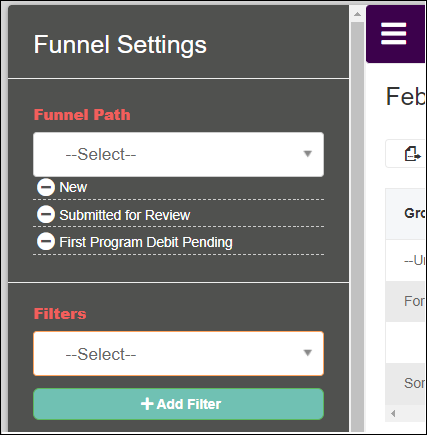Open the Funnel Path select dropdown
This screenshot has width=427, height=435.
(x=178, y=154)
